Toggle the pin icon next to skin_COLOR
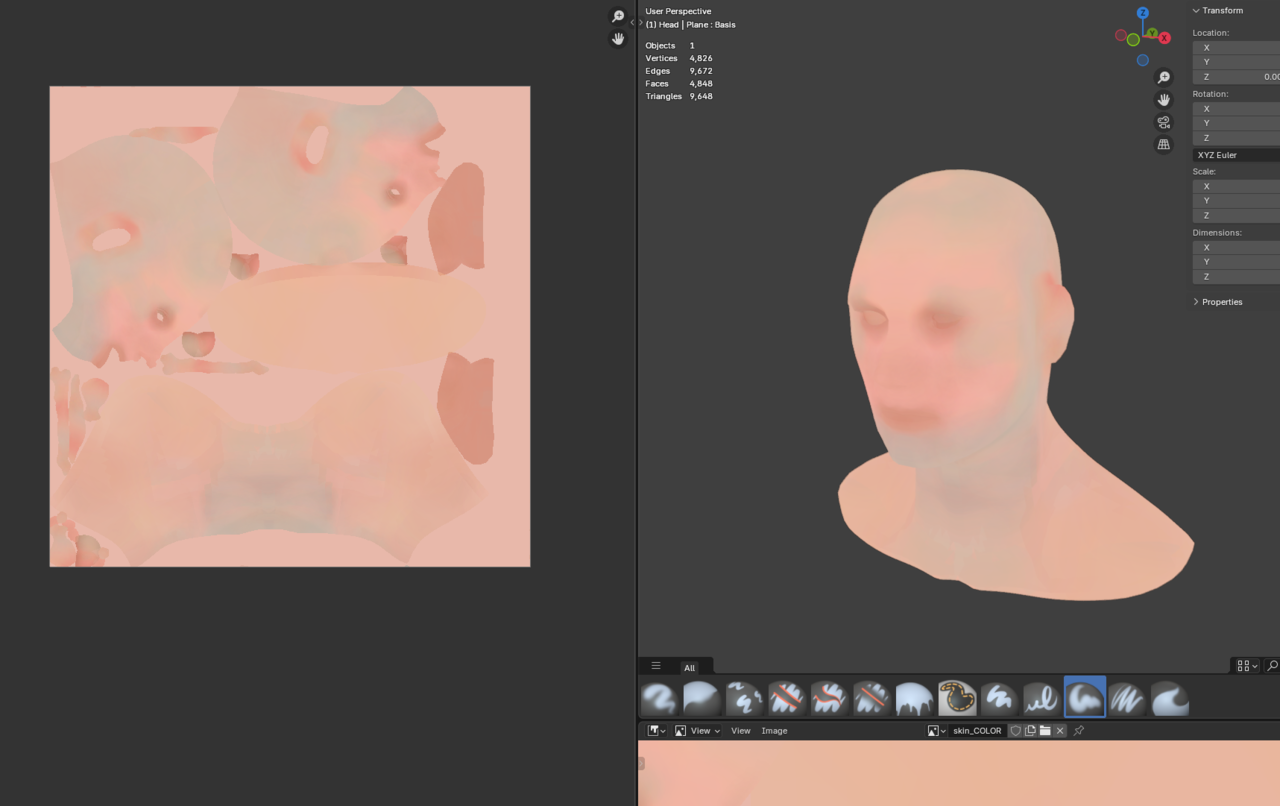 [1079, 731]
